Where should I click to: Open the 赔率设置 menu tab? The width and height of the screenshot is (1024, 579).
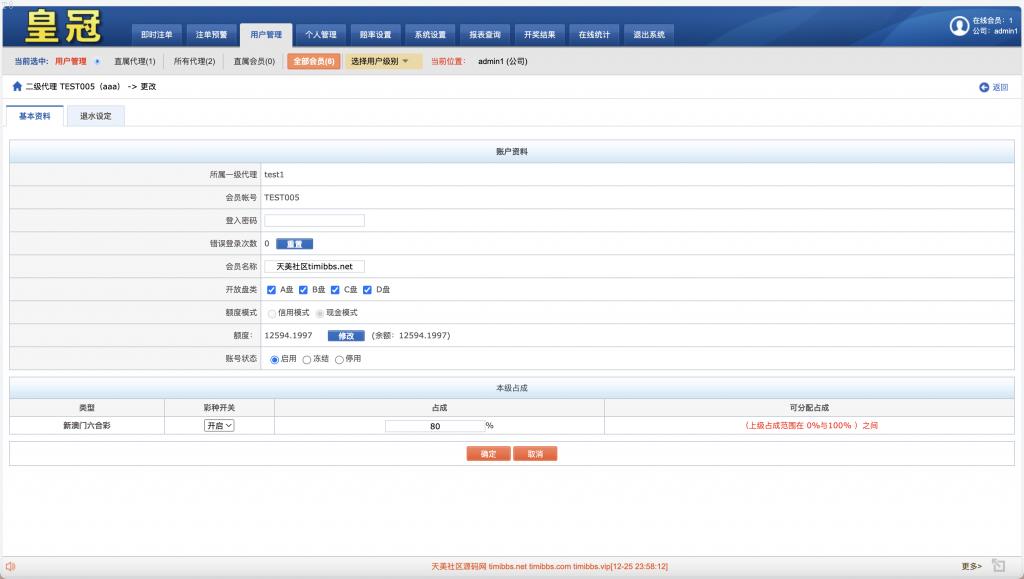point(376,35)
